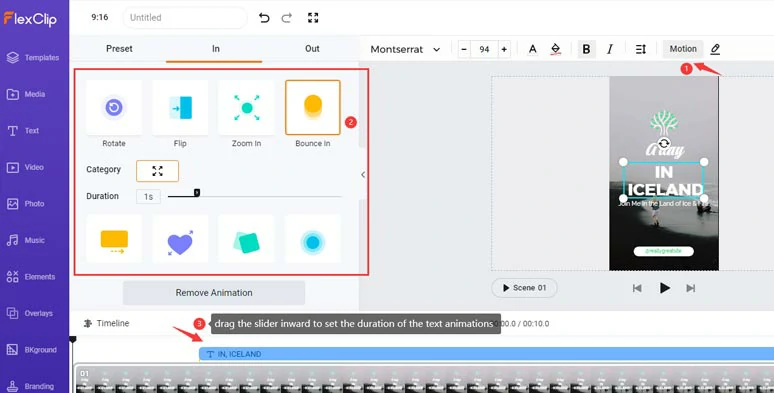This screenshot has height=393, width=774.
Task: Toggle italic text formatting
Action: 610,49
